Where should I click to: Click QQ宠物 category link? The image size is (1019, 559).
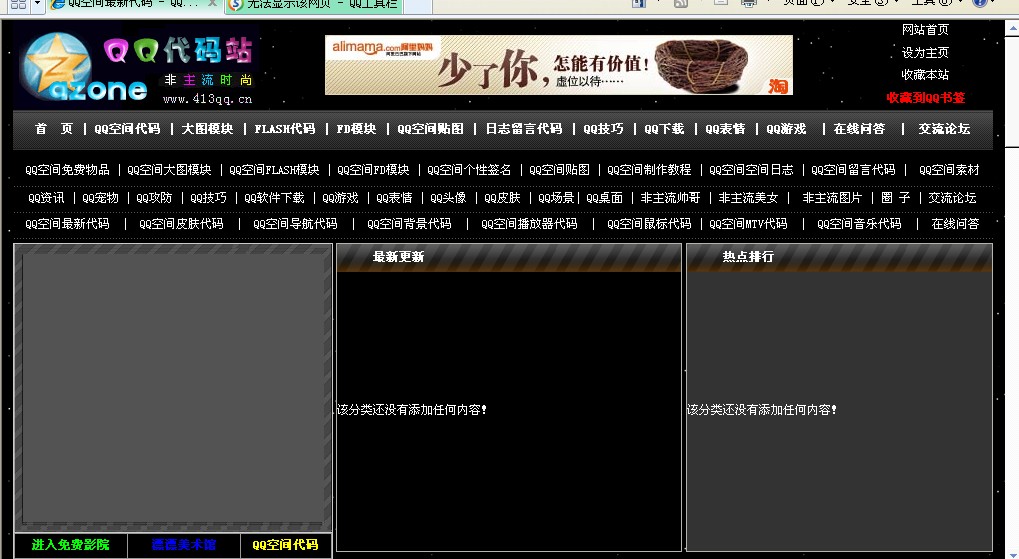coord(100,198)
